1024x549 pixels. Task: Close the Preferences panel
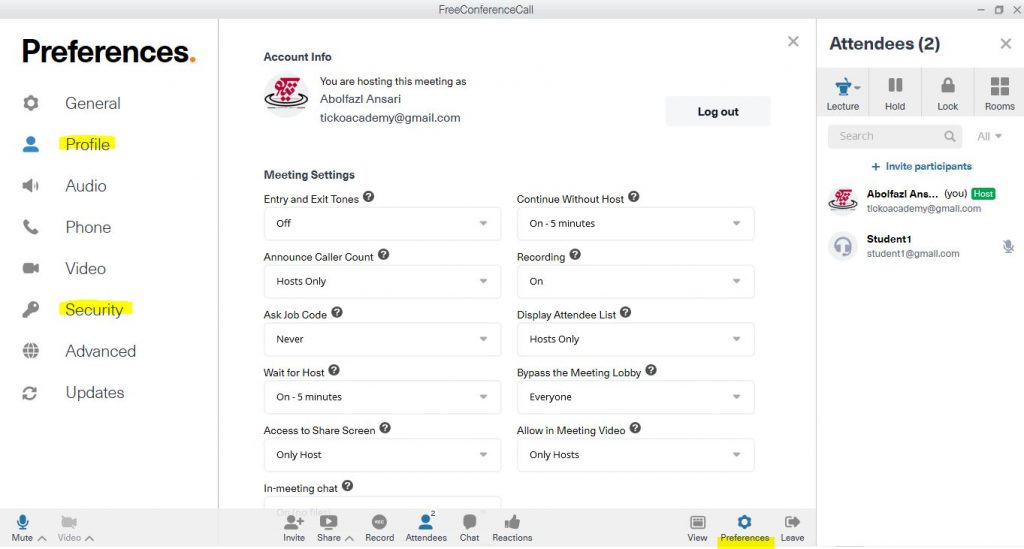(793, 42)
